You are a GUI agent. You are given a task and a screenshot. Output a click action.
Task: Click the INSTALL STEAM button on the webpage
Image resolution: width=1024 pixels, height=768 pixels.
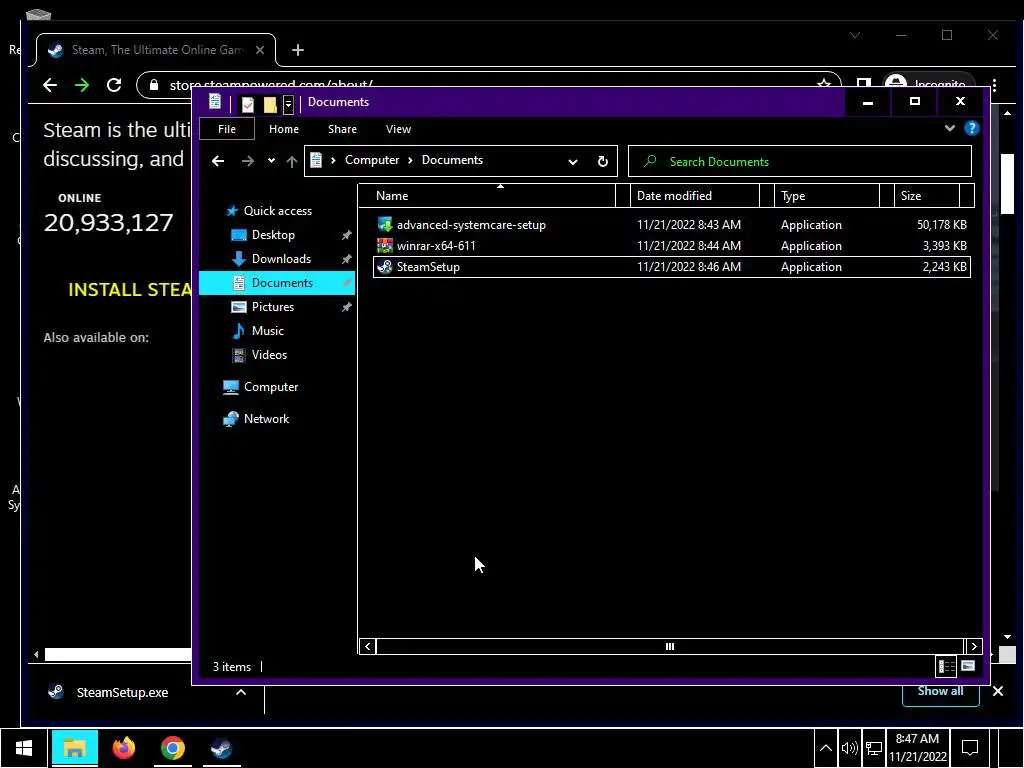click(130, 290)
